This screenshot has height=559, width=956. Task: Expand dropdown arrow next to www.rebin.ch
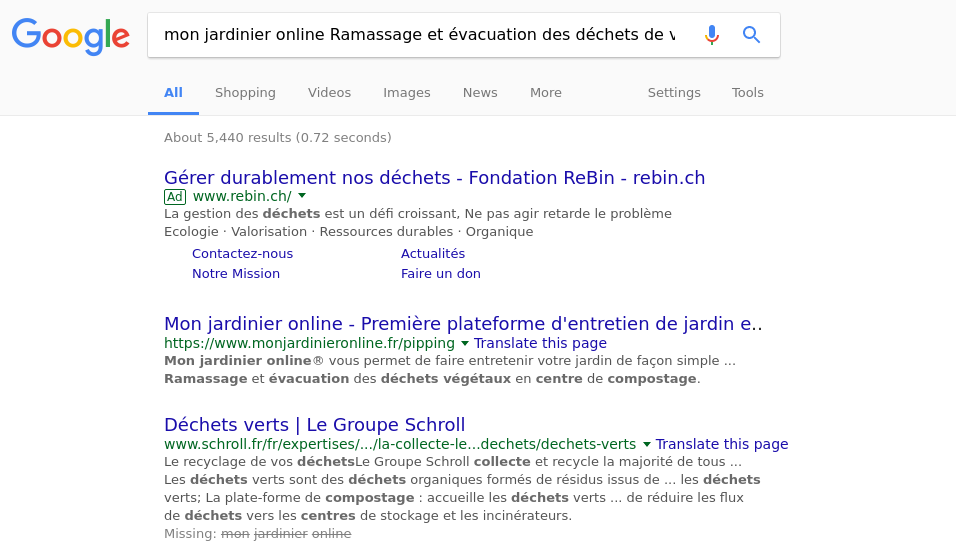pos(302,196)
